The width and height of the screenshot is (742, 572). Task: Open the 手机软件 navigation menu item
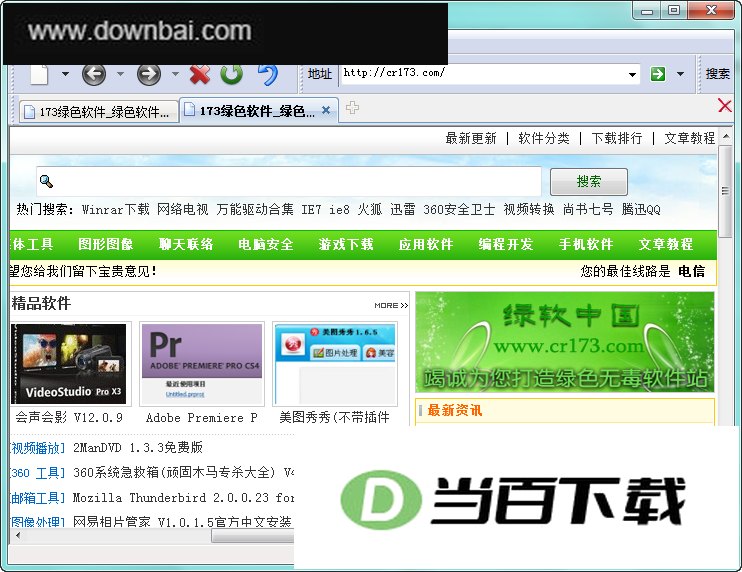[x=586, y=244]
